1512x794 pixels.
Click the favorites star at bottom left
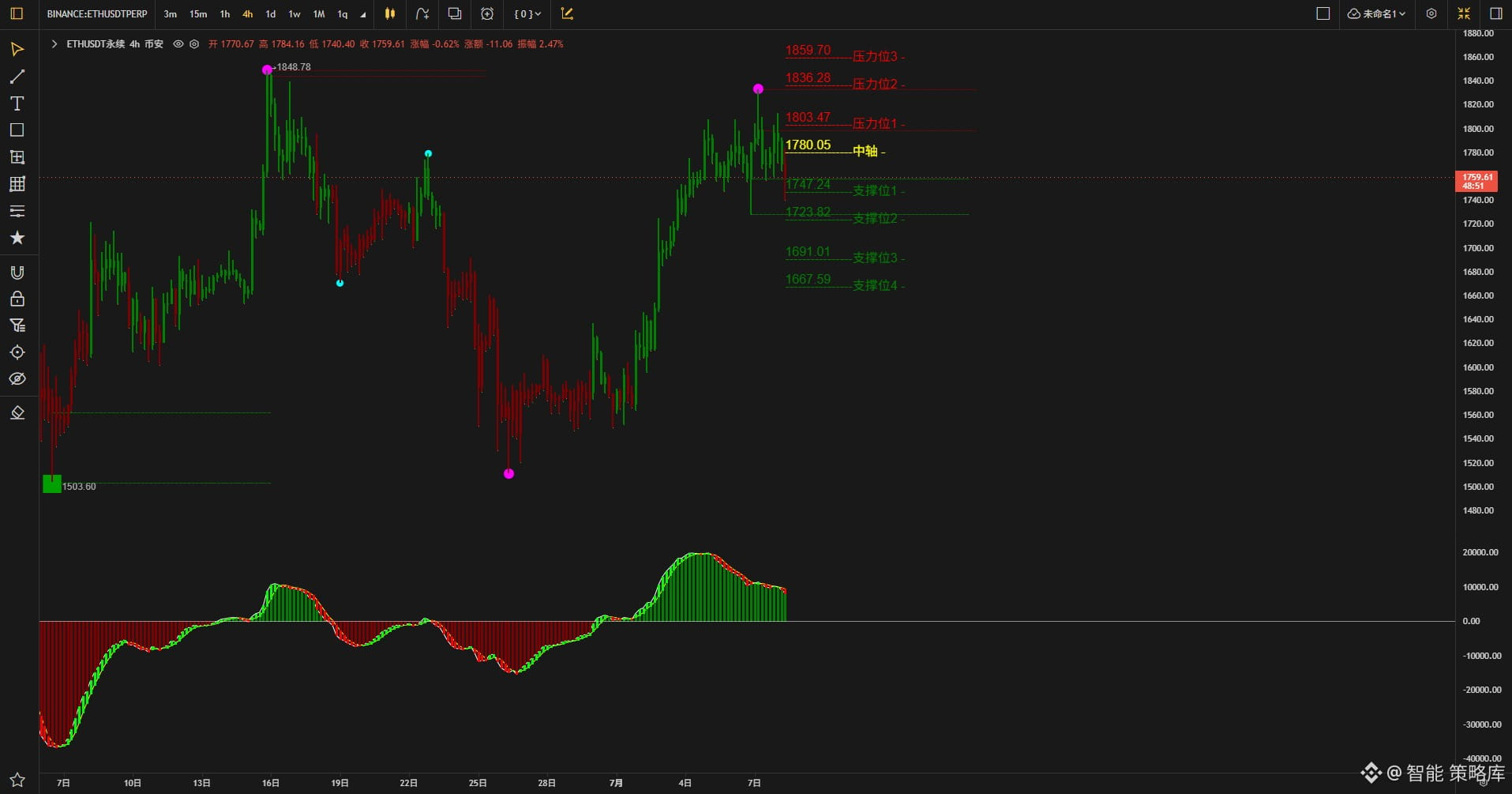(x=17, y=779)
